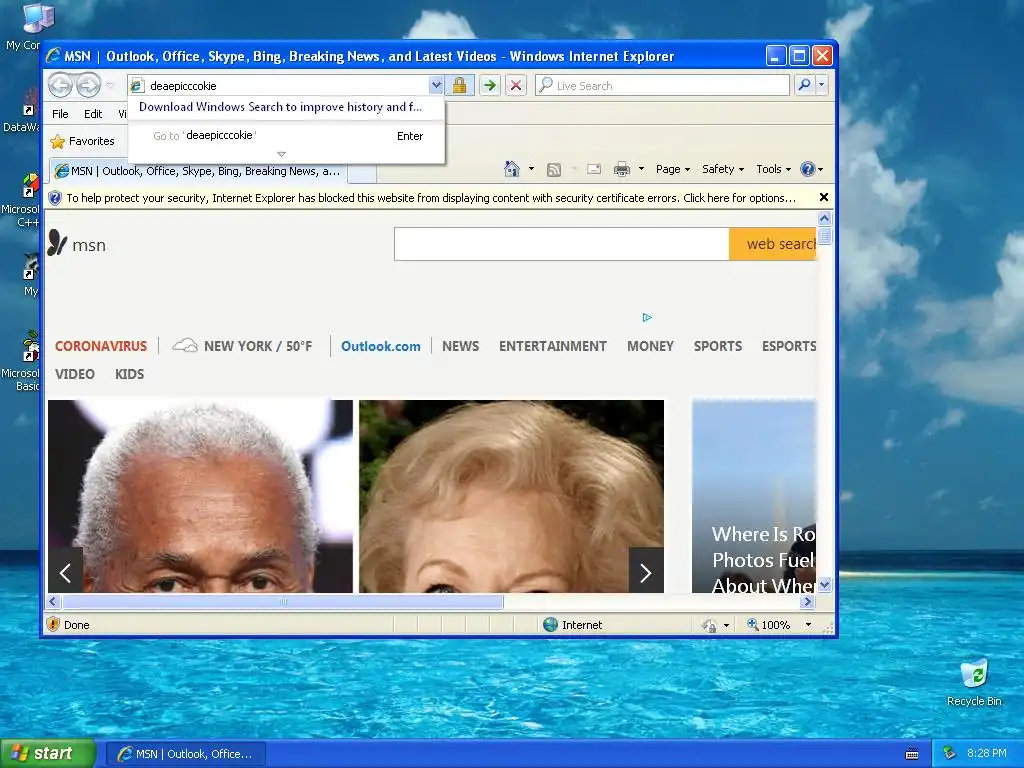Open the search provider dropdown arrow
1024x768 pixels.
pos(822,86)
